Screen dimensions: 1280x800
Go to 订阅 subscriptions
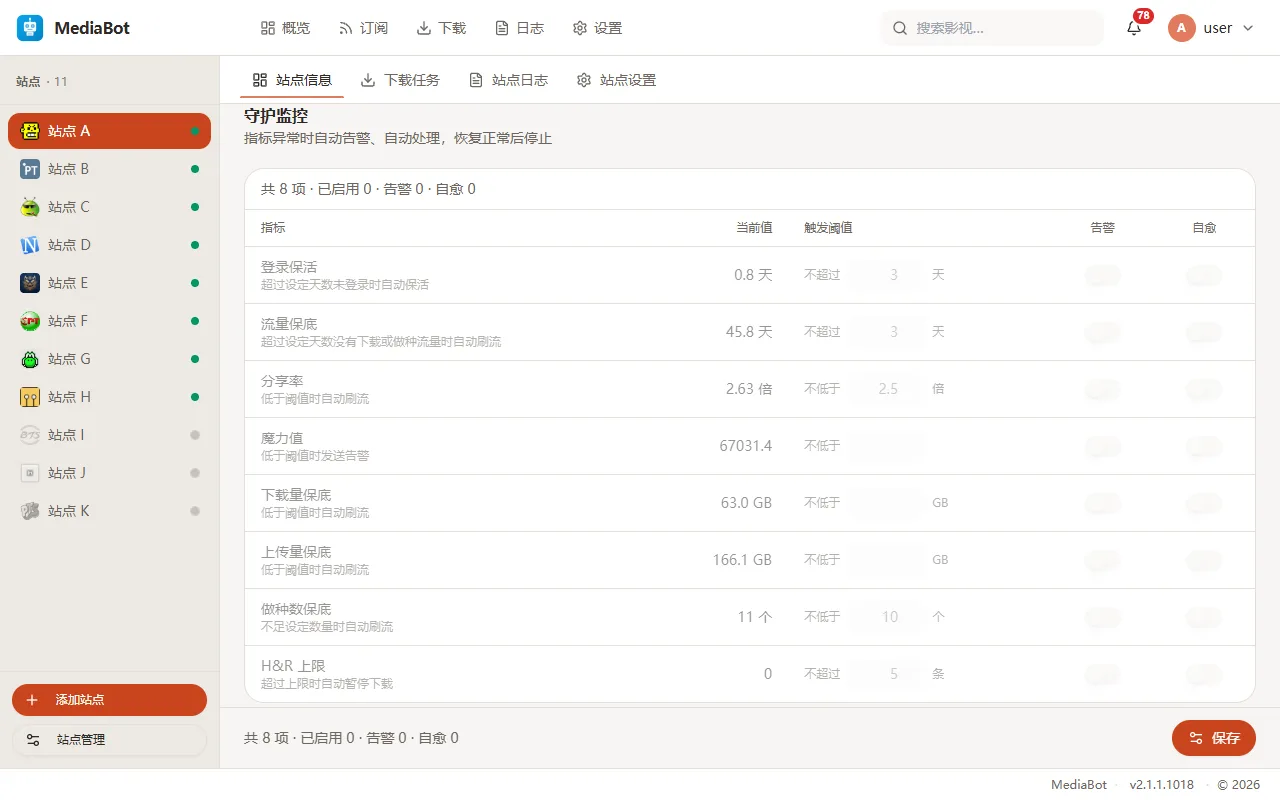coord(363,28)
